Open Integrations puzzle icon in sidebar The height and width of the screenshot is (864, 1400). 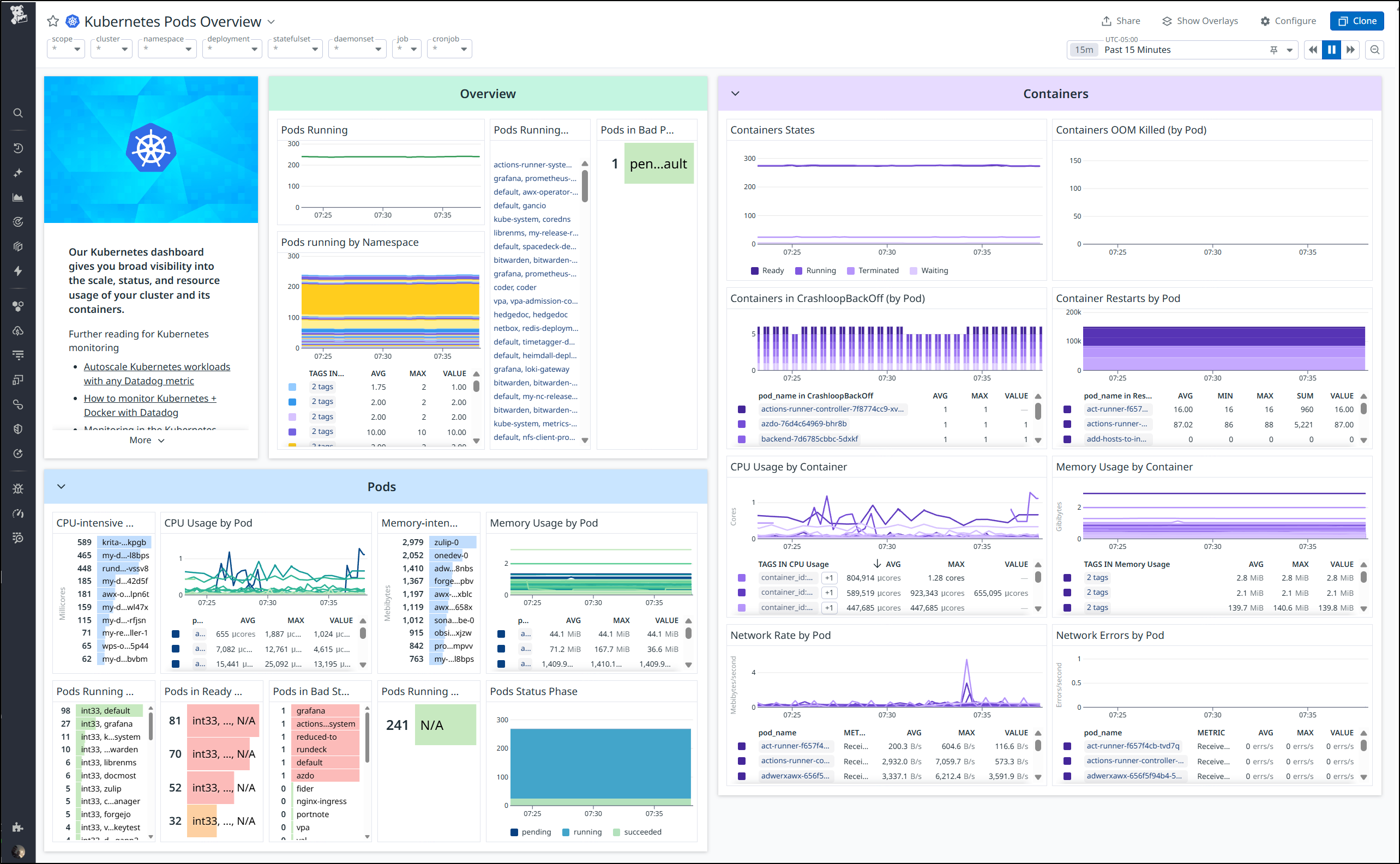pos(19,827)
